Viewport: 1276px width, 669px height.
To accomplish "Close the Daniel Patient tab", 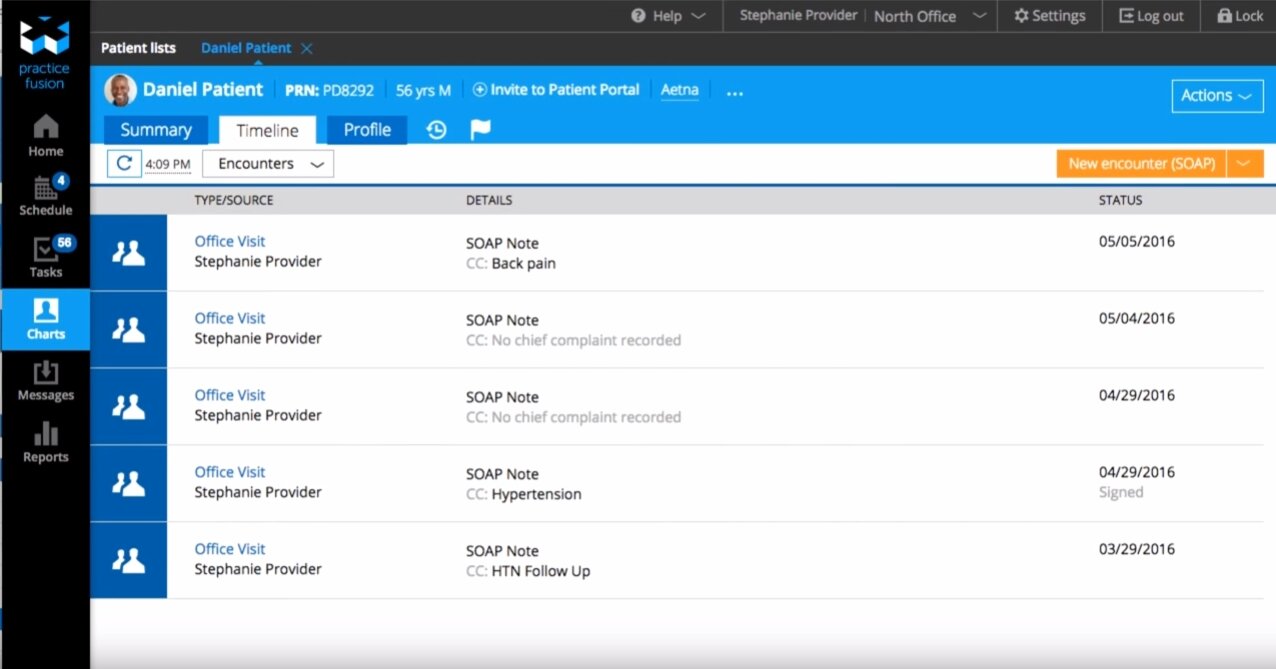I will click(307, 48).
